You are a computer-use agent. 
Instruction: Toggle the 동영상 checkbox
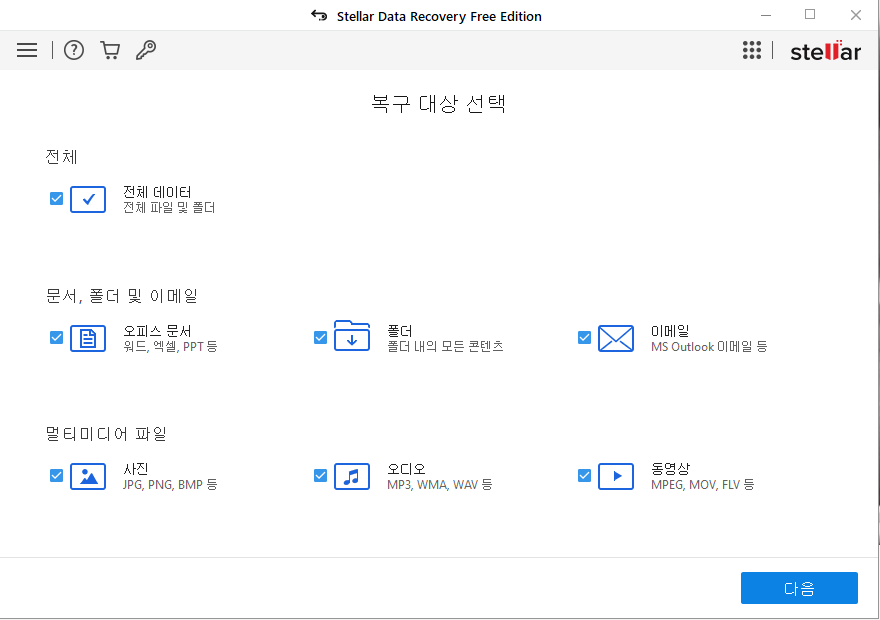584,476
